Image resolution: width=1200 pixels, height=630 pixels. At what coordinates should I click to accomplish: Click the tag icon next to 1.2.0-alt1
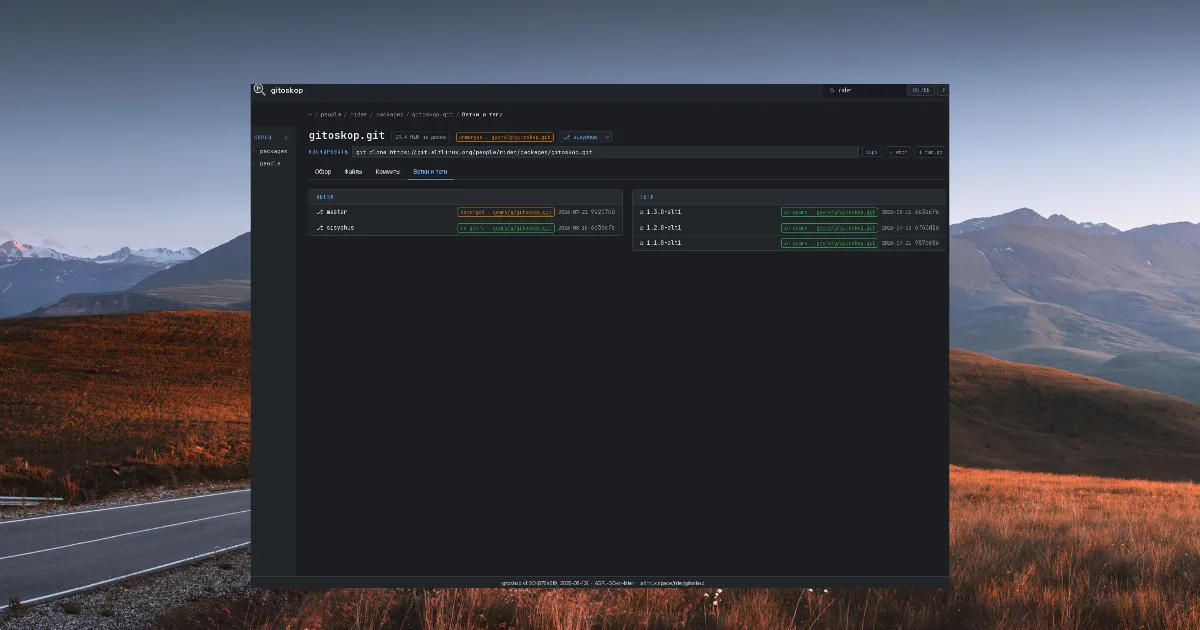tap(642, 228)
